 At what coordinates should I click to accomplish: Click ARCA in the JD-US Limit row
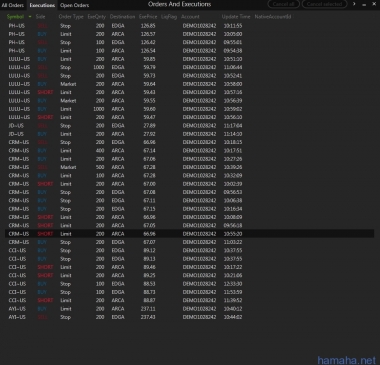pyautogui.click(x=118, y=134)
